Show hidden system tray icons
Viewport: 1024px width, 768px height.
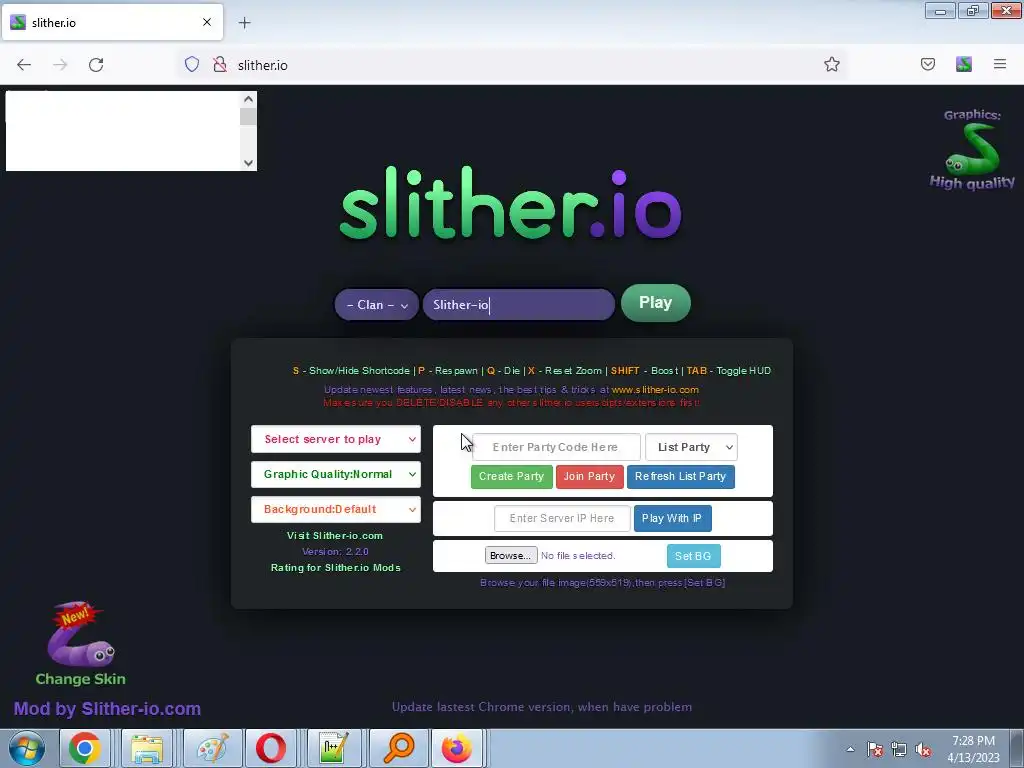tap(850, 750)
